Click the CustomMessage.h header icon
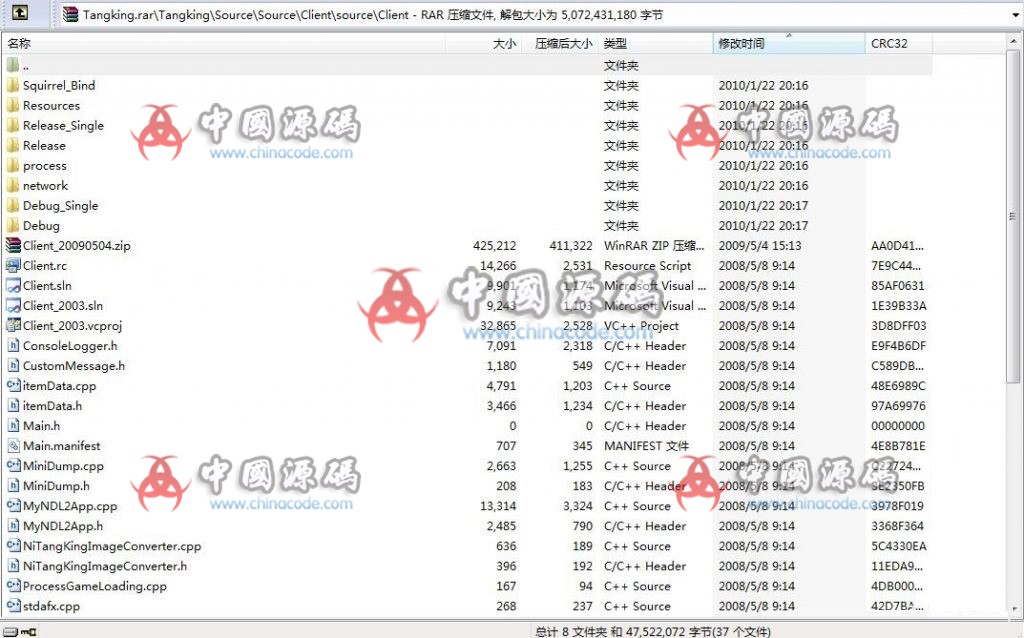The image size is (1024, 638). [x=12, y=366]
